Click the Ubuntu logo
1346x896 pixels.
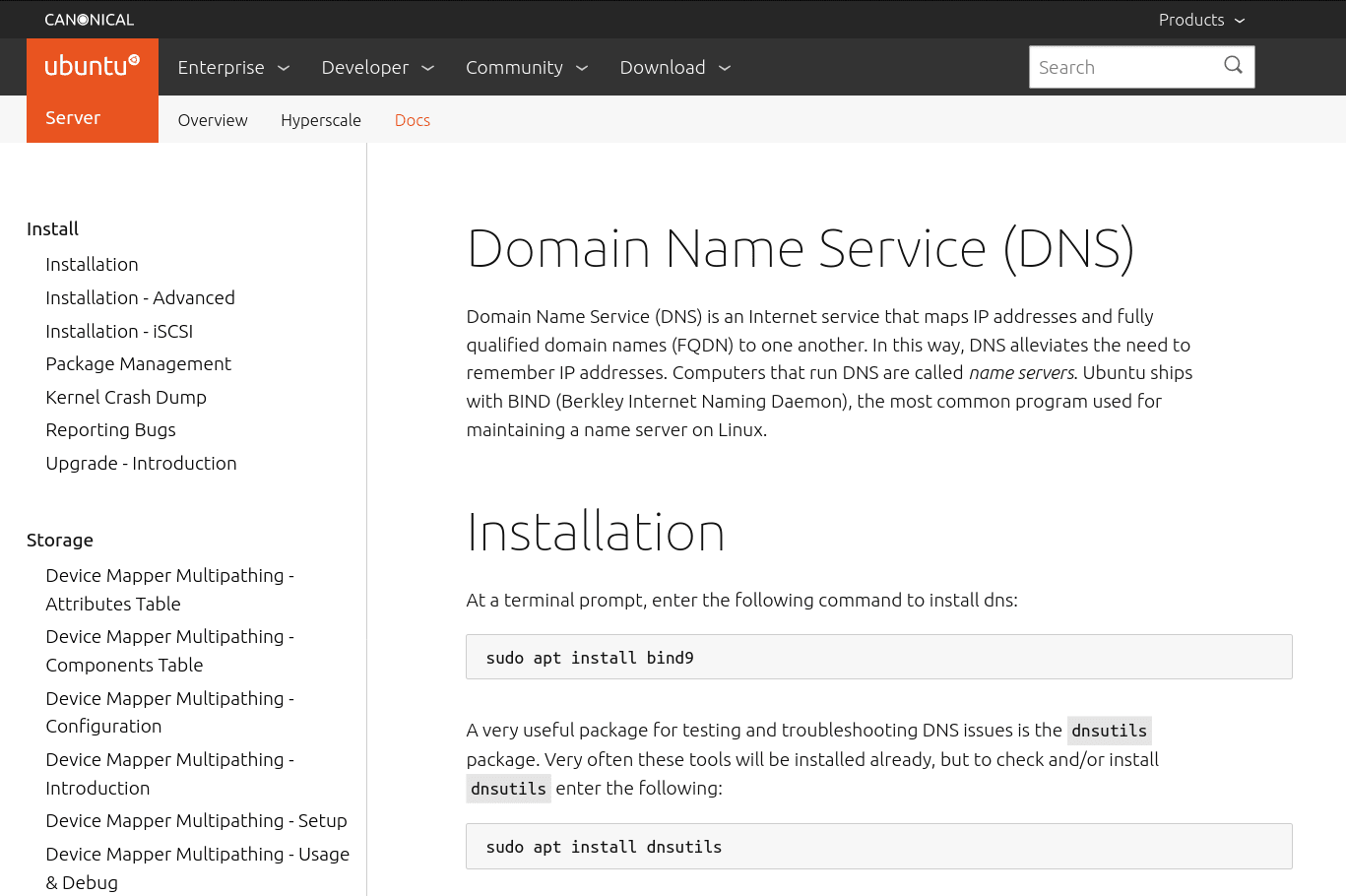pos(93,67)
